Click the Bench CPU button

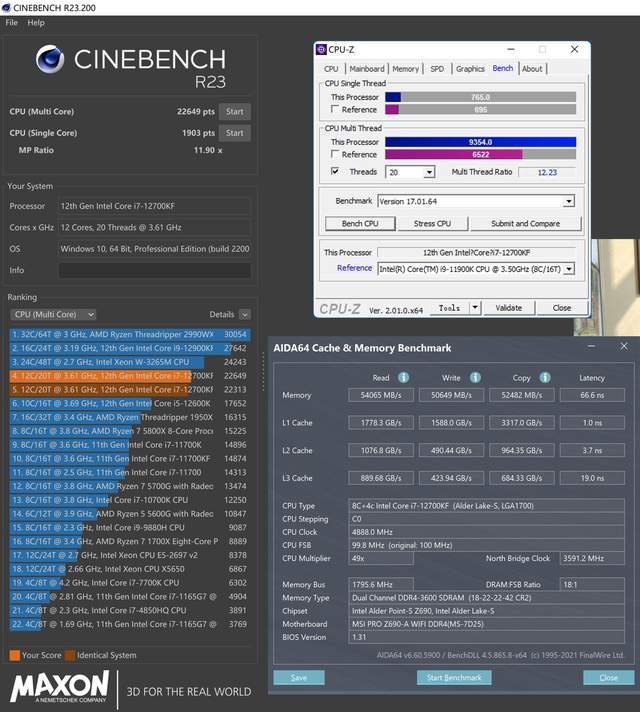[360, 223]
